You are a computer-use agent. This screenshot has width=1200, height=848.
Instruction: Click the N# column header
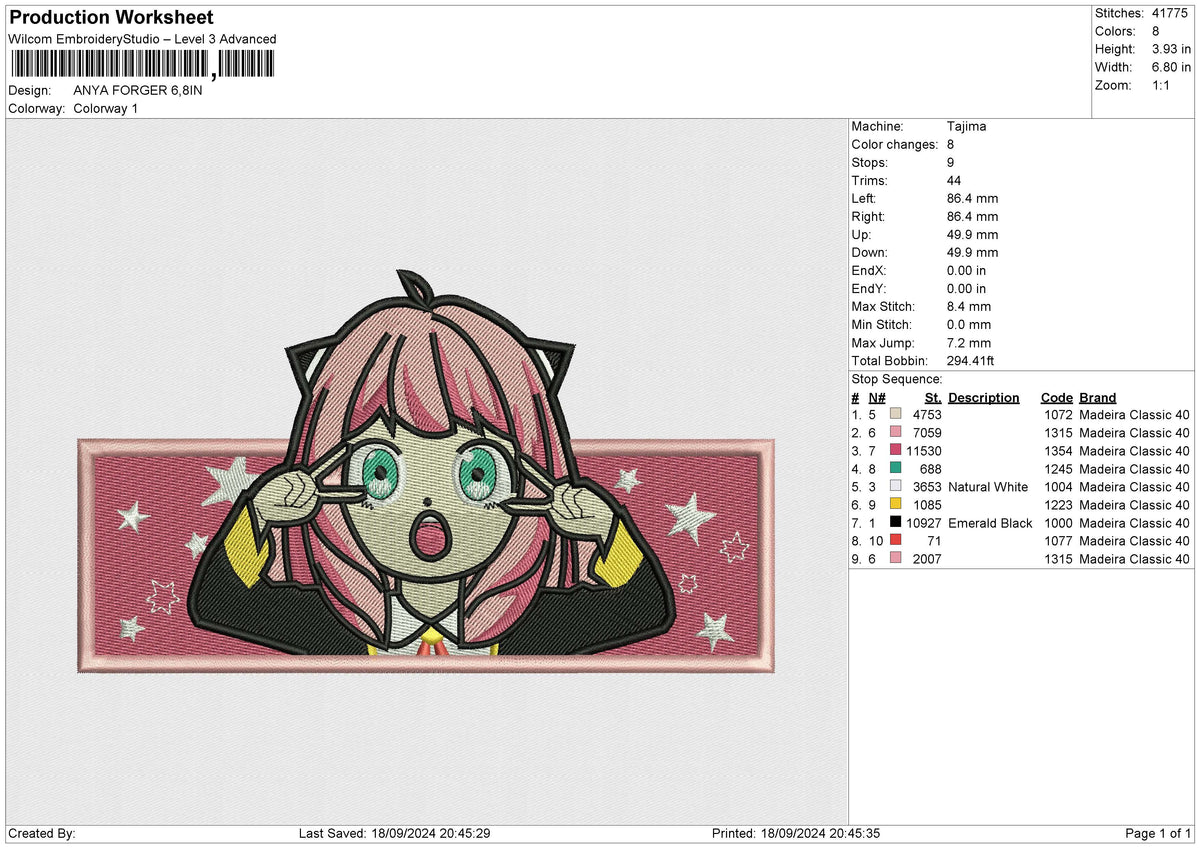click(876, 398)
